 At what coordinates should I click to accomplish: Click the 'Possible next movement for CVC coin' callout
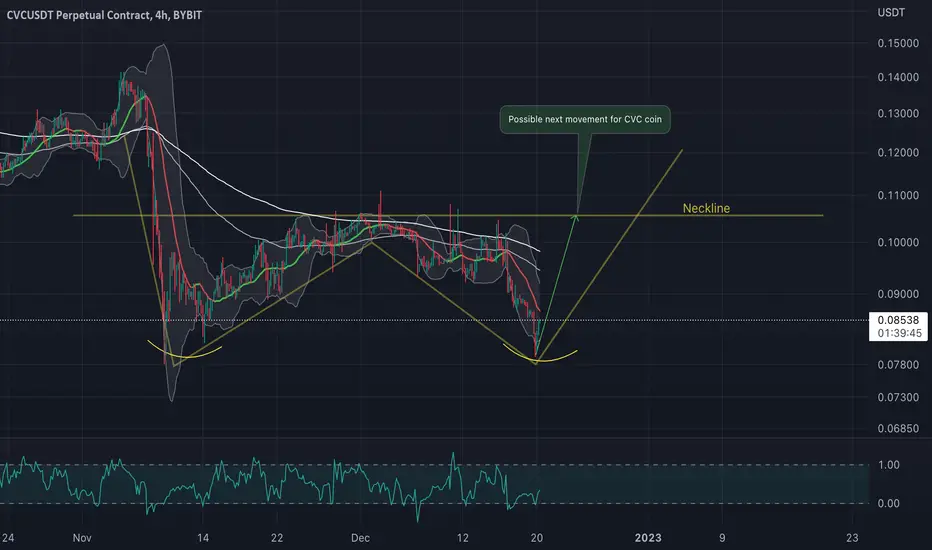click(x=585, y=120)
